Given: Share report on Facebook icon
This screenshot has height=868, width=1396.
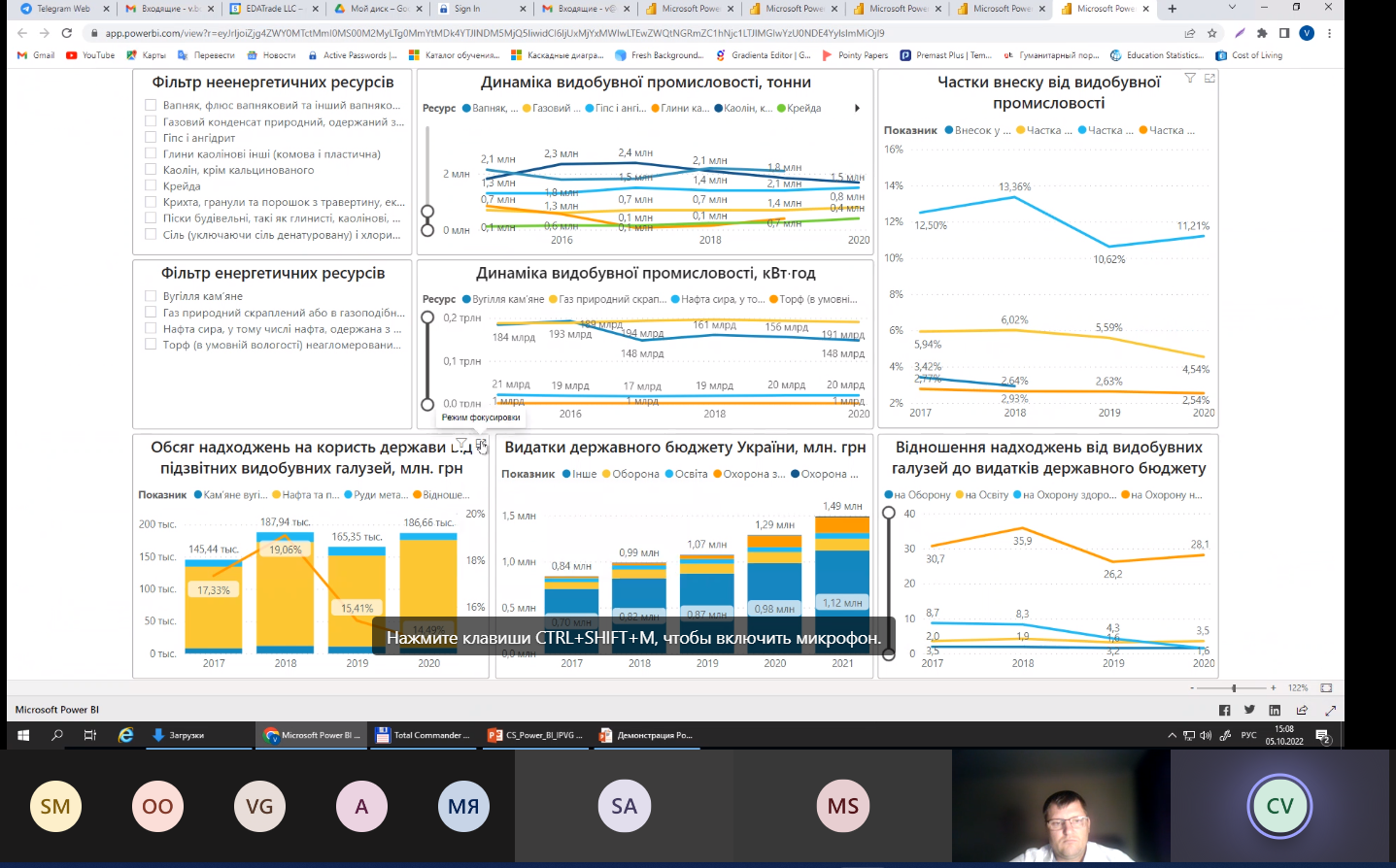Looking at the screenshot, I should (1224, 710).
